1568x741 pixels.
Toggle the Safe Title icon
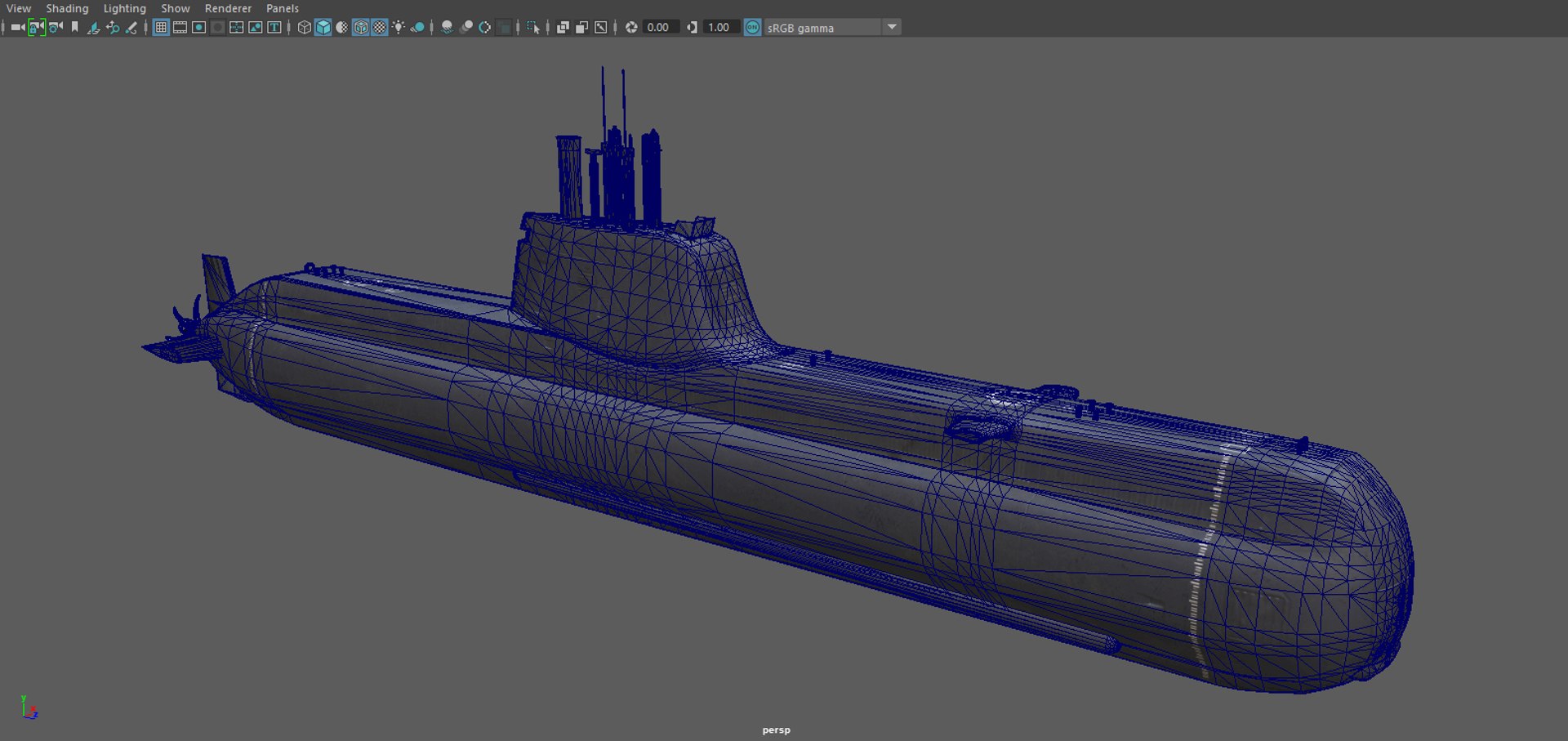(274, 27)
